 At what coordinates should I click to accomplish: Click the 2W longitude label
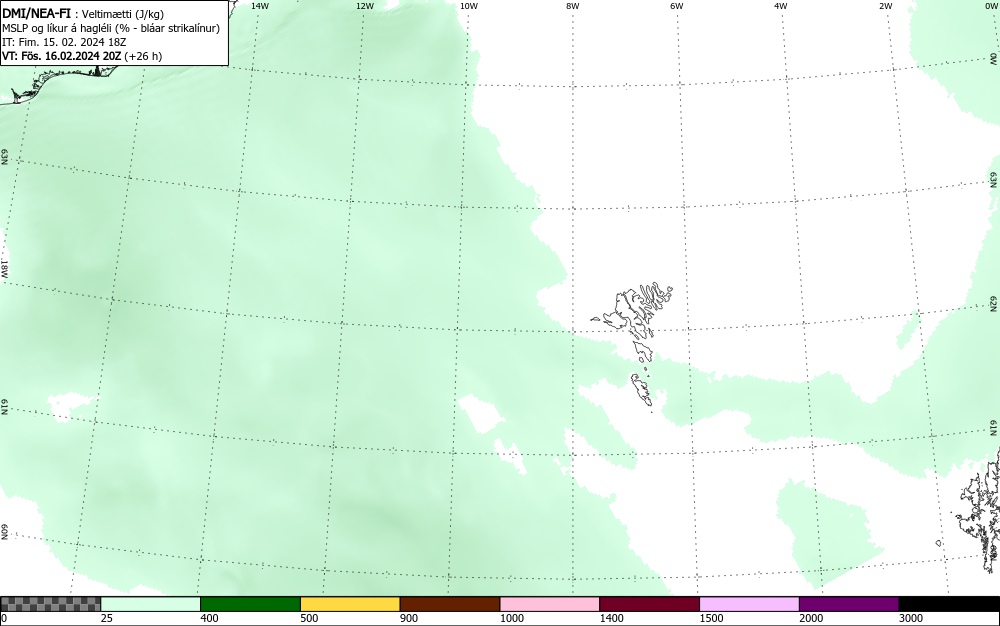[x=885, y=6]
